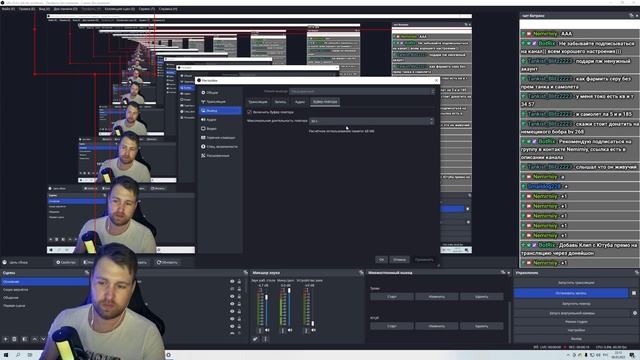
Task: Enable the replay buffer checkbox
Action: [x=249, y=112]
